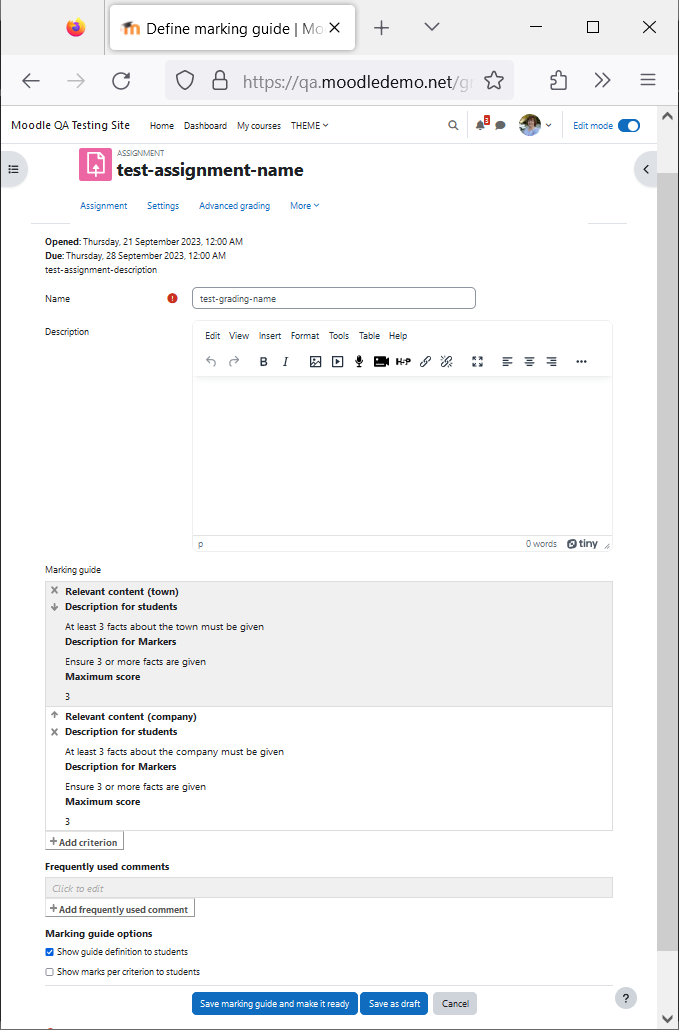Delete the Relevant content (town) criterion
This screenshot has width=679, height=1030.
point(55,591)
